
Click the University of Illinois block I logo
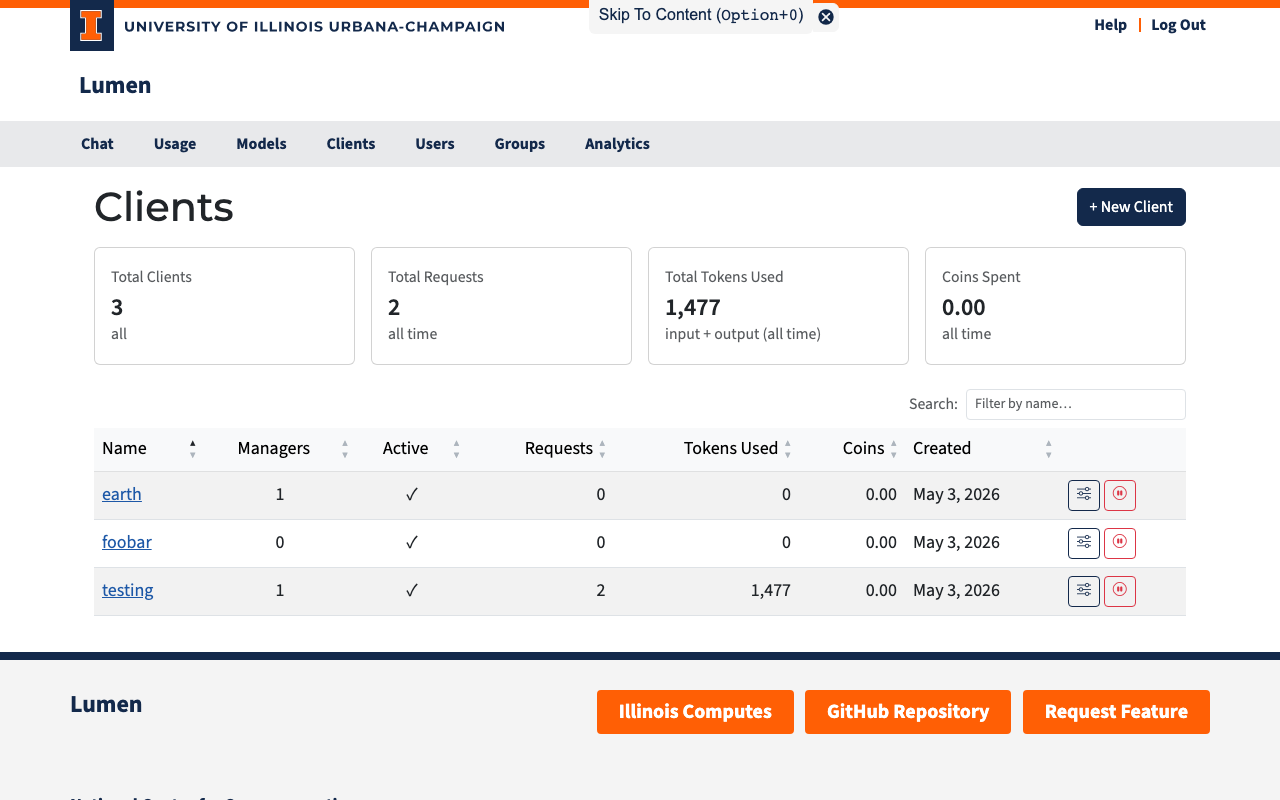tap(92, 26)
